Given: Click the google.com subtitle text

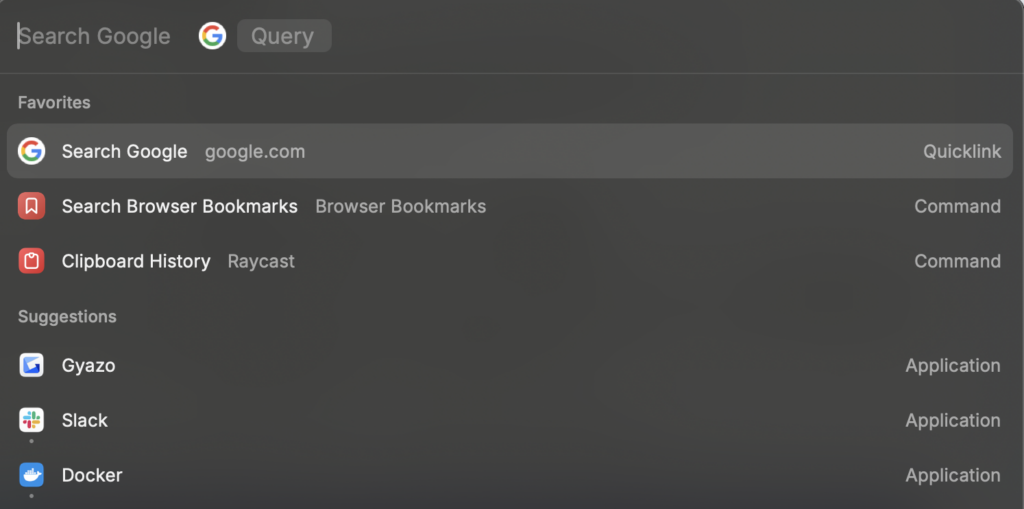Looking at the screenshot, I should (255, 151).
